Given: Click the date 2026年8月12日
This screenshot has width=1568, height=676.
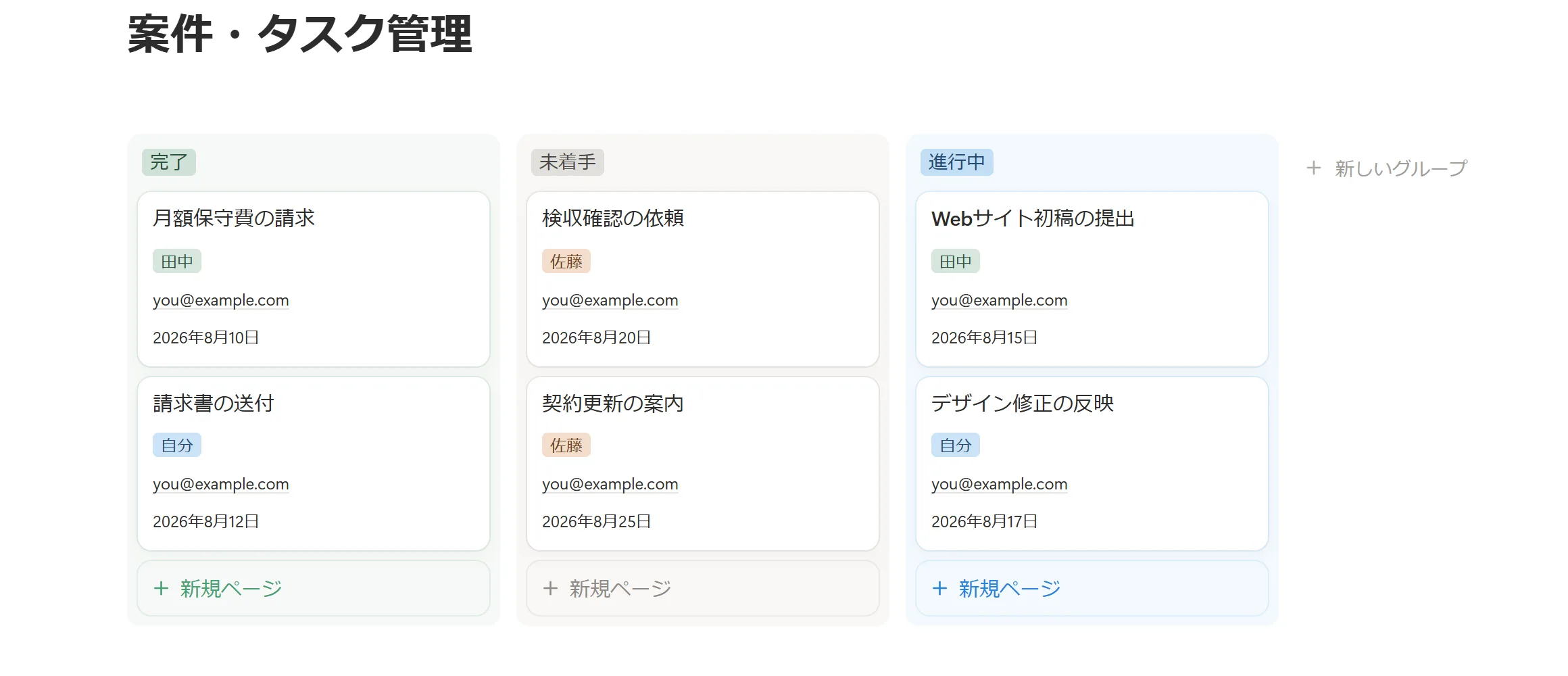Looking at the screenshot, I should [206, 521].
